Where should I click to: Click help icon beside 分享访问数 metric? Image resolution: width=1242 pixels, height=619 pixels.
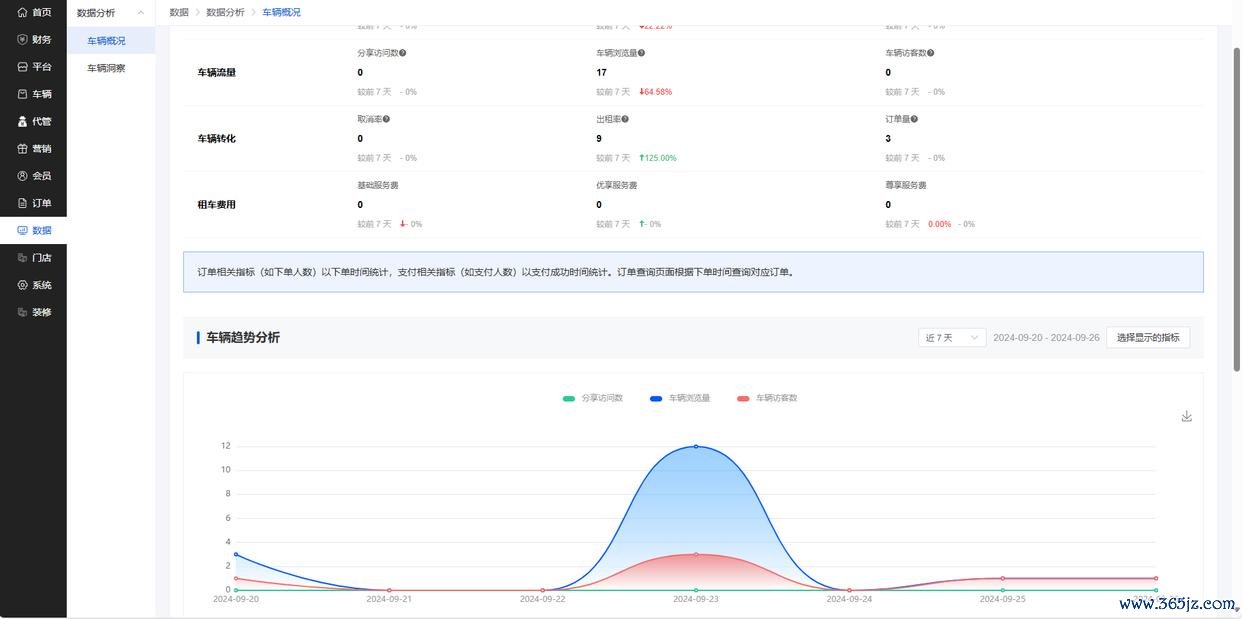[x=403, y=53]
